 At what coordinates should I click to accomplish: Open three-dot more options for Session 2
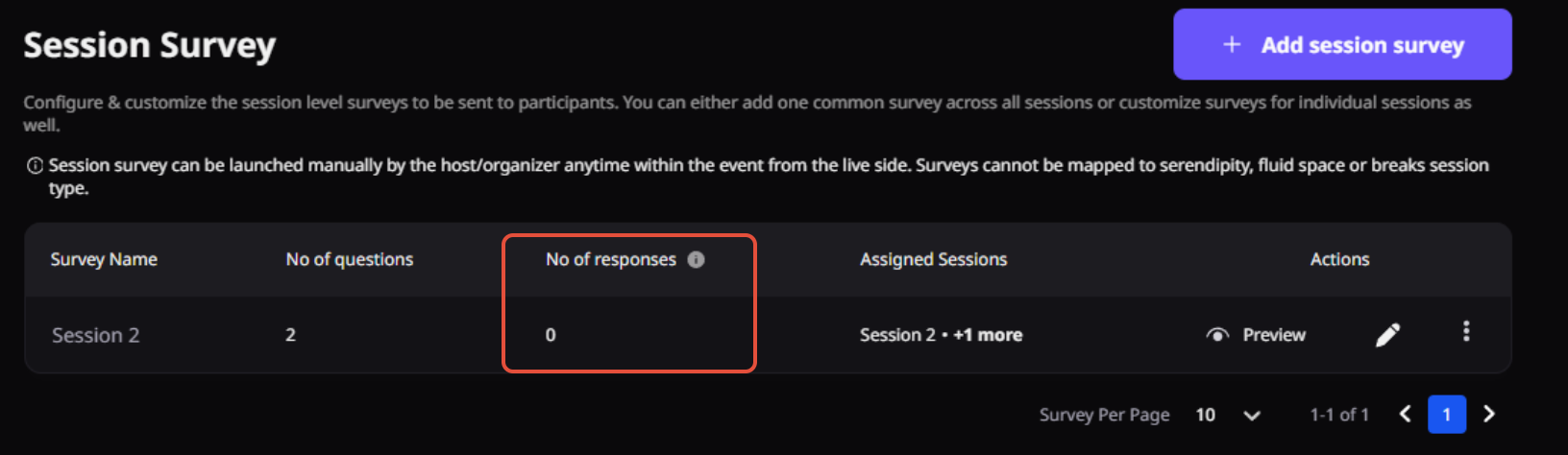coord(1465,331)
